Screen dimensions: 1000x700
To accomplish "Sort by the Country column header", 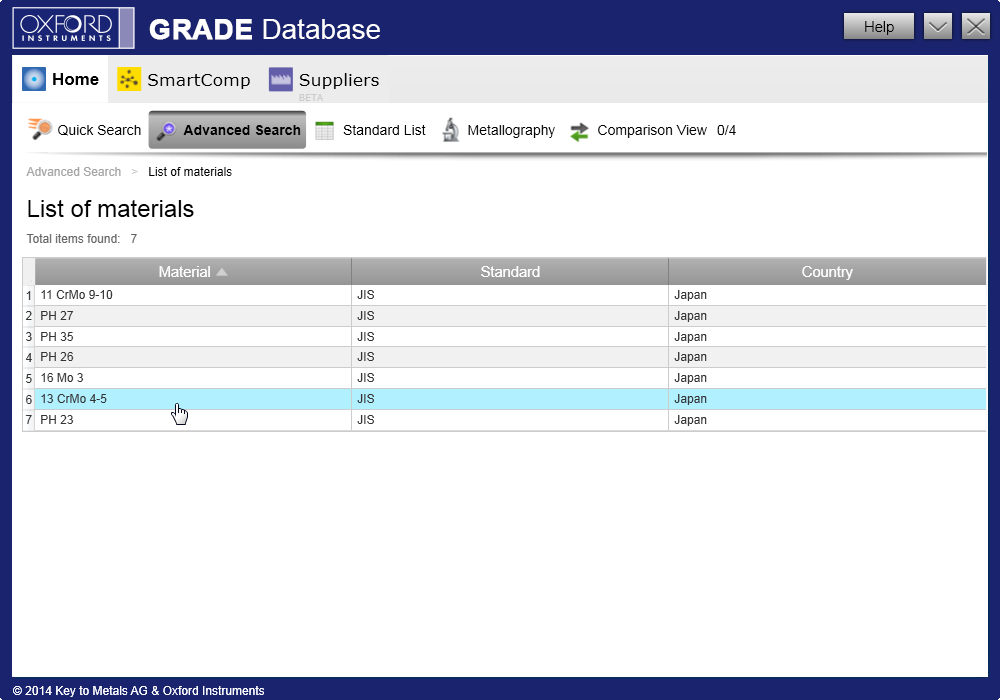I will tap(827, 272).
